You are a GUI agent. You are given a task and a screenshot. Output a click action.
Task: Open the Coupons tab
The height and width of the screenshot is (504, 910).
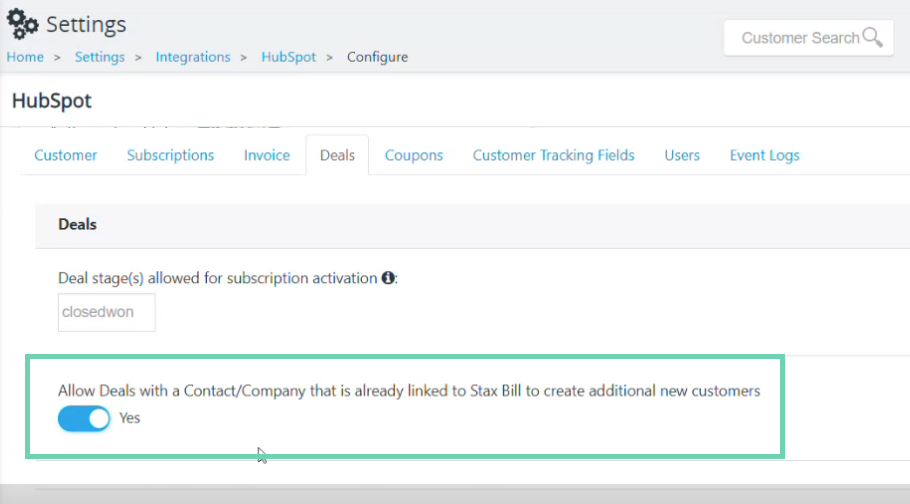pyautogui.click(x=414, y=155)
